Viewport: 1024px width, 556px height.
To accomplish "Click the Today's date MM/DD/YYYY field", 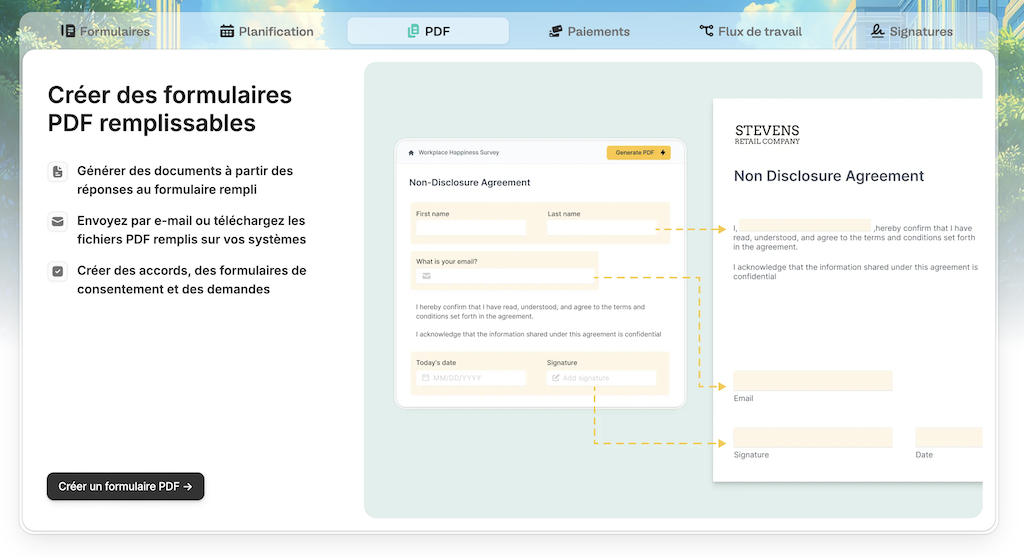I will (x=470, y=378).
